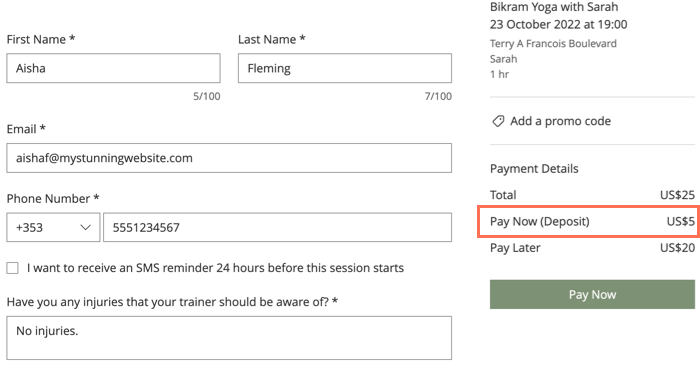Click the SMS reminder label text
The height and width of the screenshot is (369, 700).
point(215,268)
